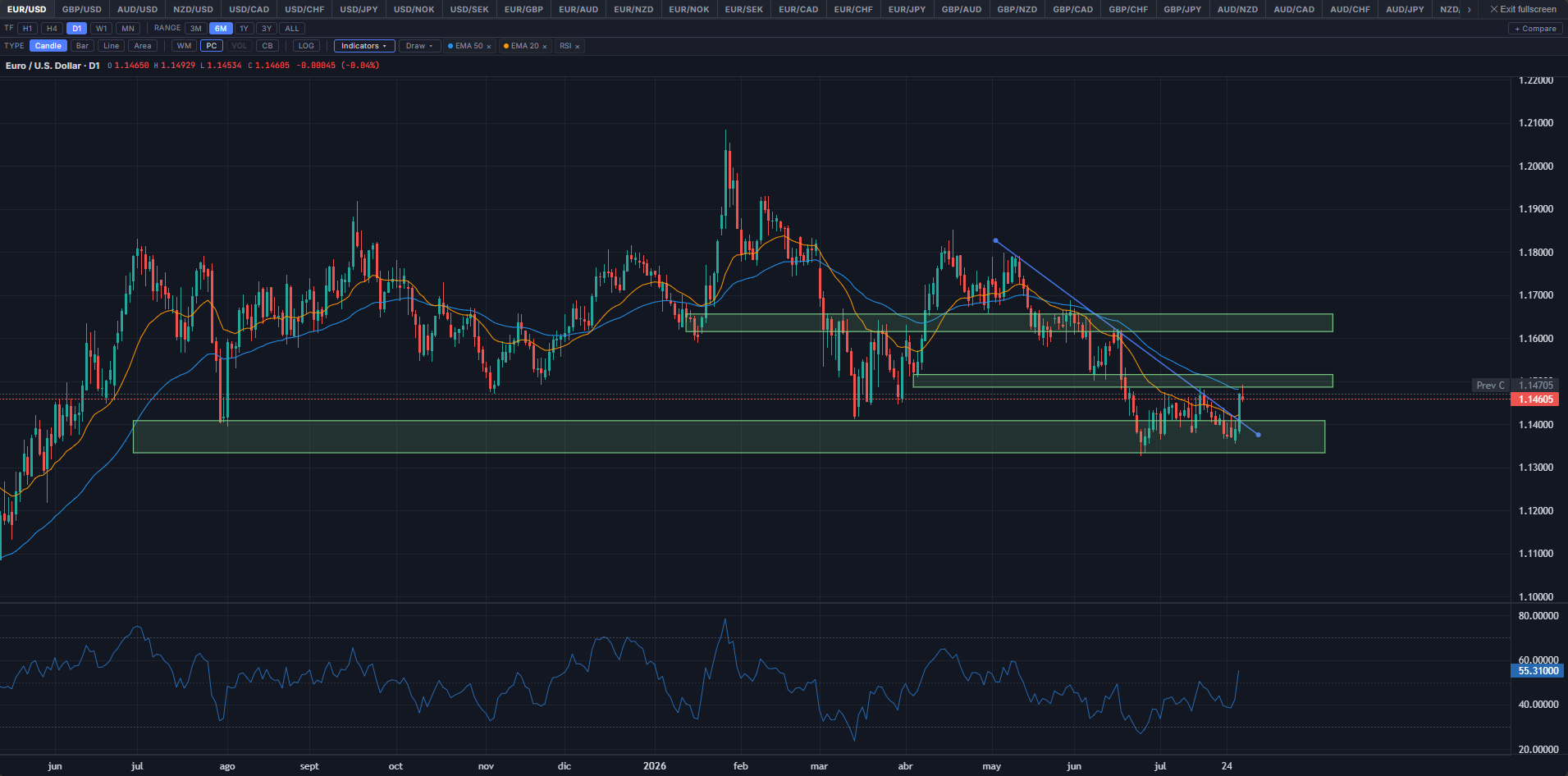Go to the GBP/CAD tab
The width and height of the screenshot is (1568, 776).
(x=1073, y=9)
